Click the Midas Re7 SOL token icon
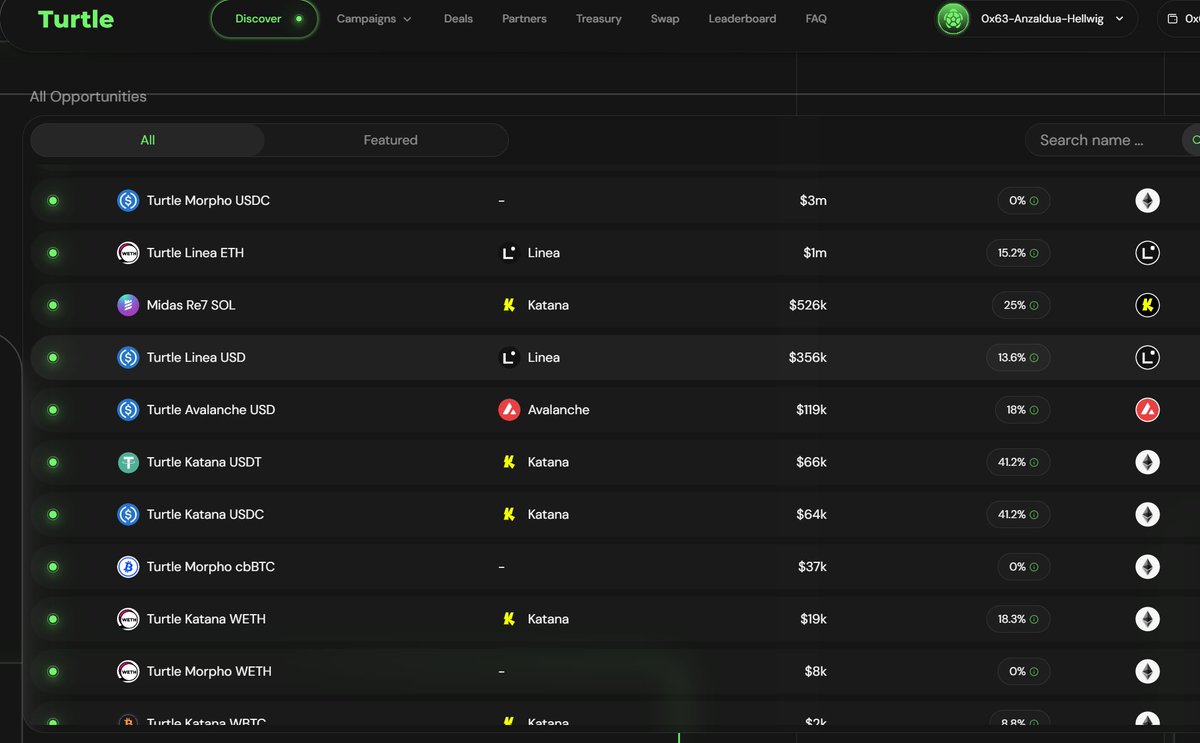Screen dimensions: 1200x743 (128, 305)
